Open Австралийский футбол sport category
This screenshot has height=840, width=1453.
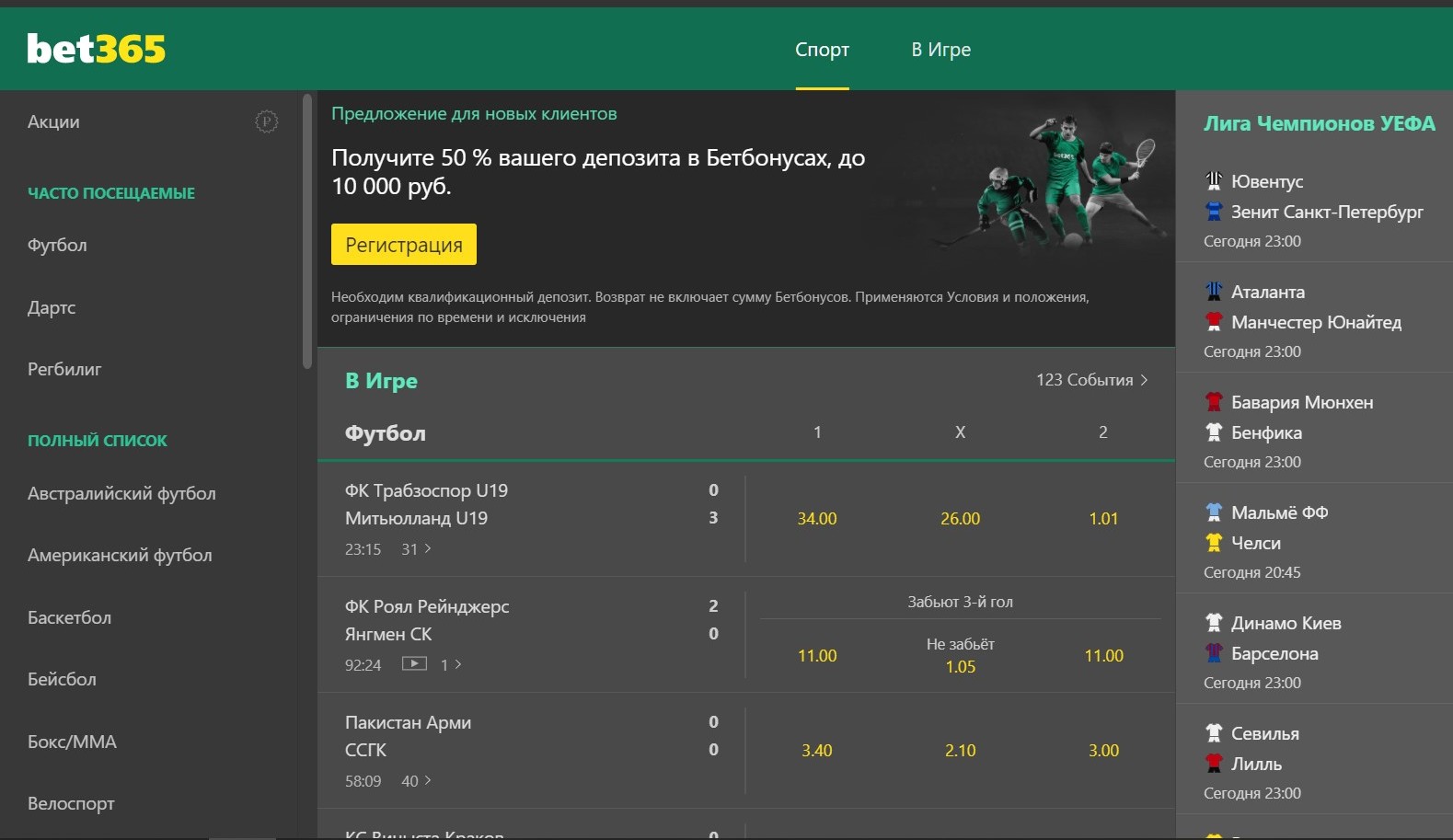pos(121,493)
